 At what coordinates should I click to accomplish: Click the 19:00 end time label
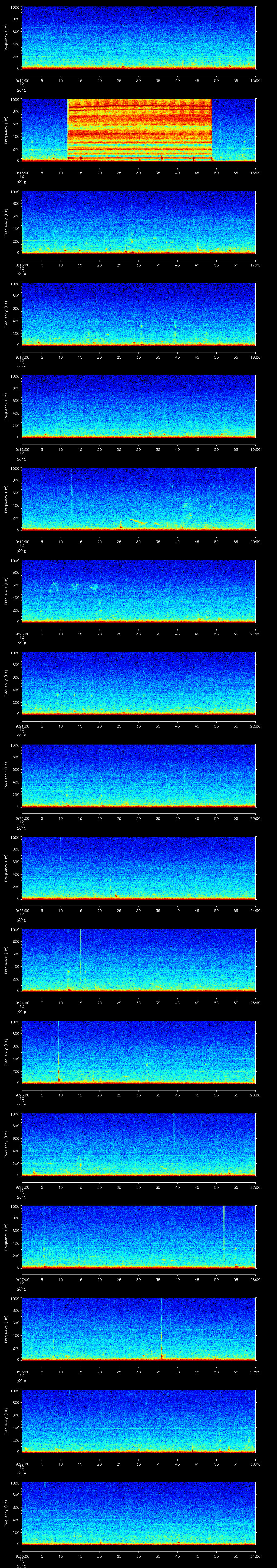(255, 449)
